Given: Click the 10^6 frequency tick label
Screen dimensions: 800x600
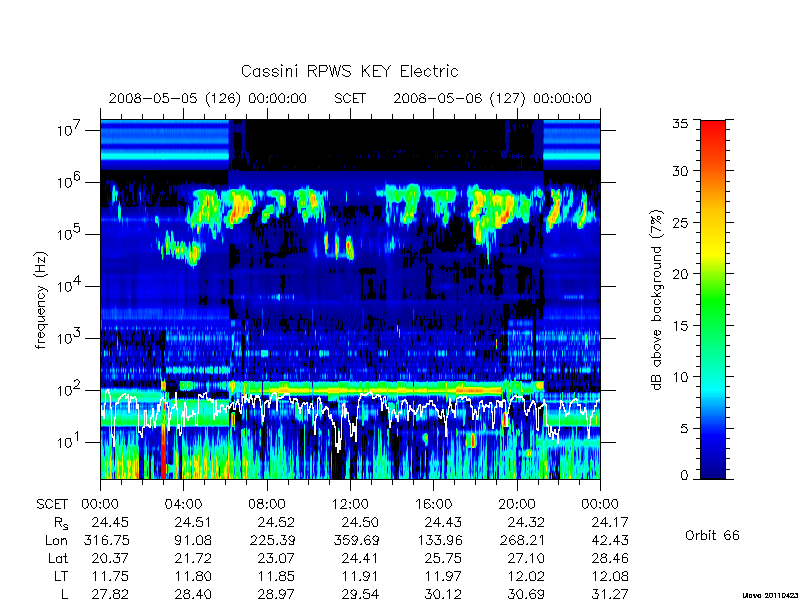Looking at the screenshot, I should [69, 181].
